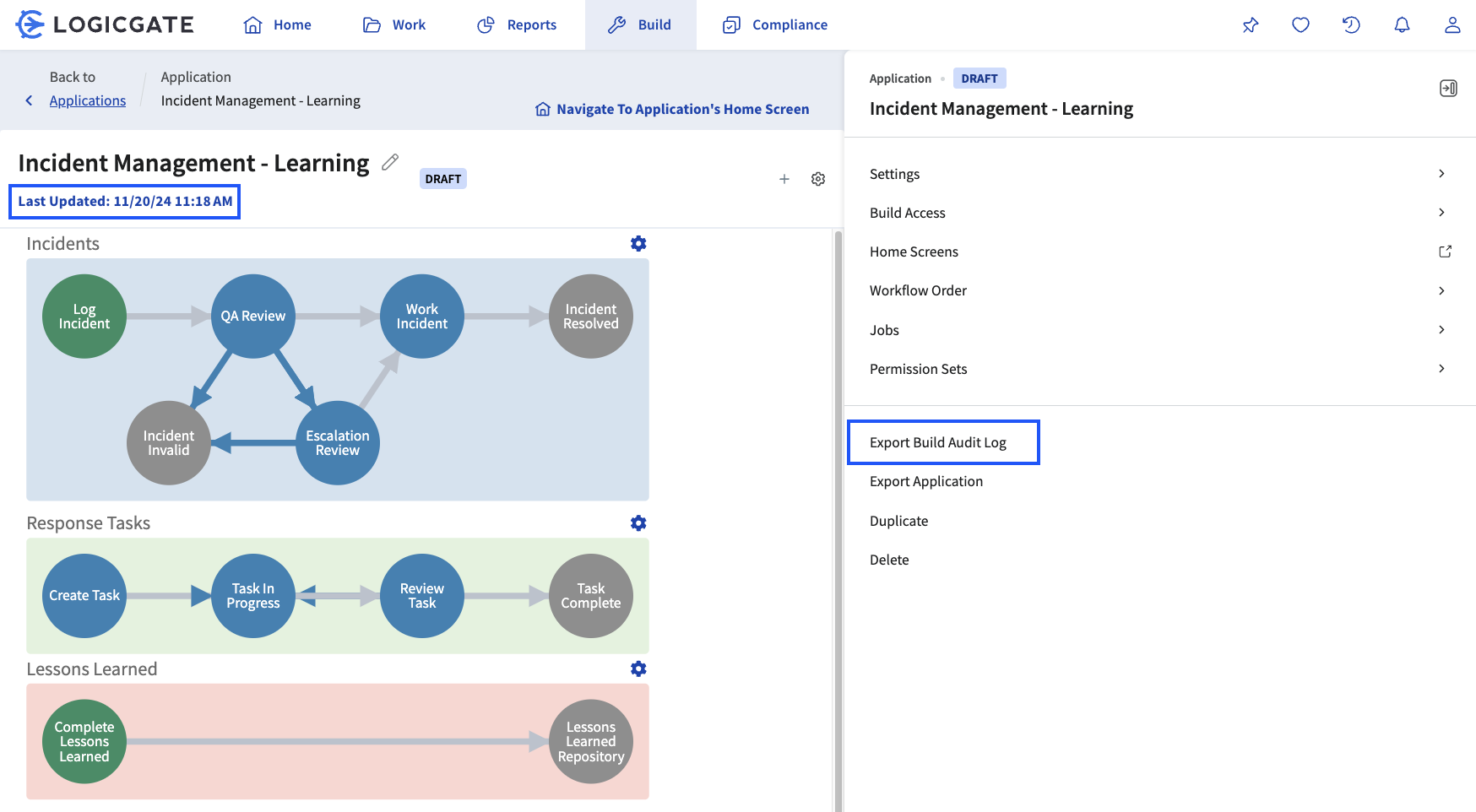Select the Log Incident step node
Image resolution: width=1476 pixels, height=812 pixels.
click(x=84, y=317)
